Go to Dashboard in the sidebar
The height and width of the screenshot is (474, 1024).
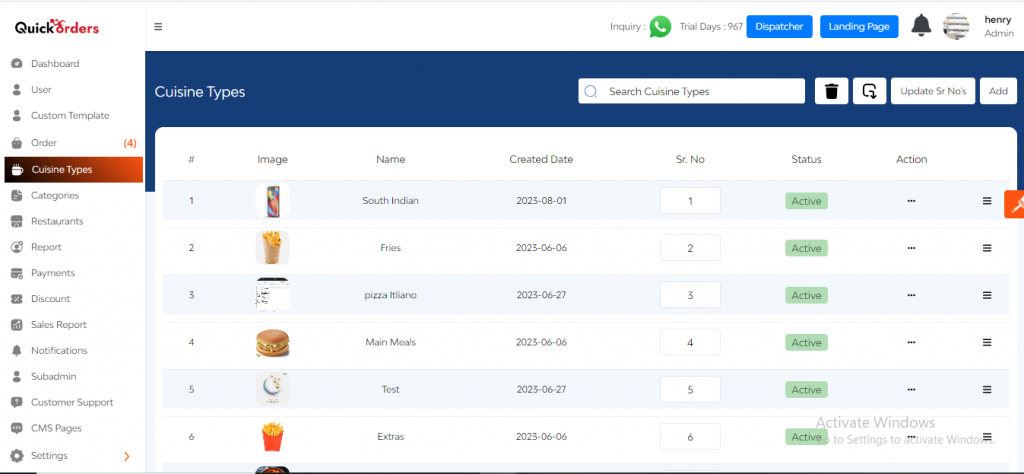(x=55, y=64)
